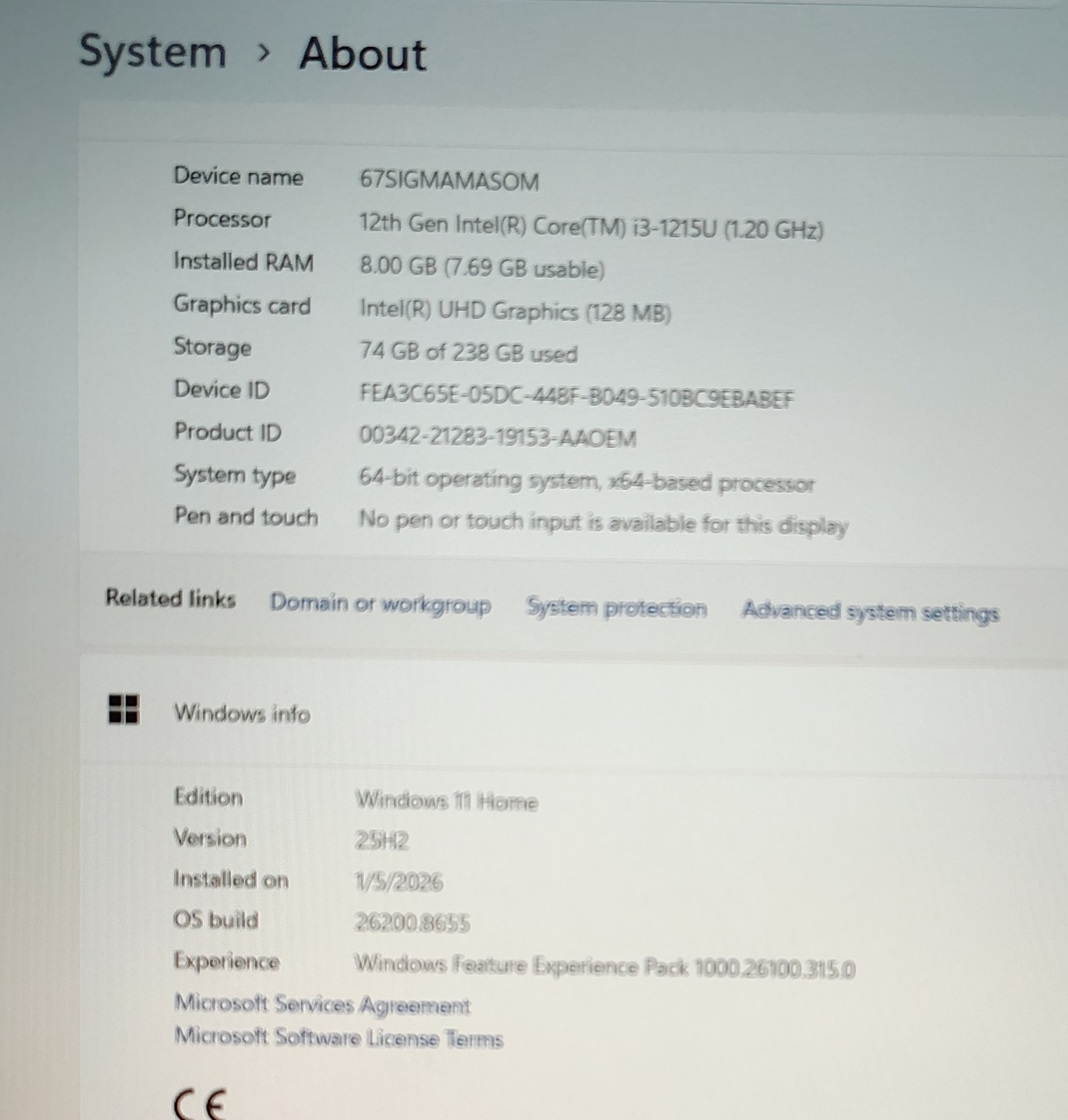Click the About breadcrumb title
1068x1120 pixels.
coord(363,54)
